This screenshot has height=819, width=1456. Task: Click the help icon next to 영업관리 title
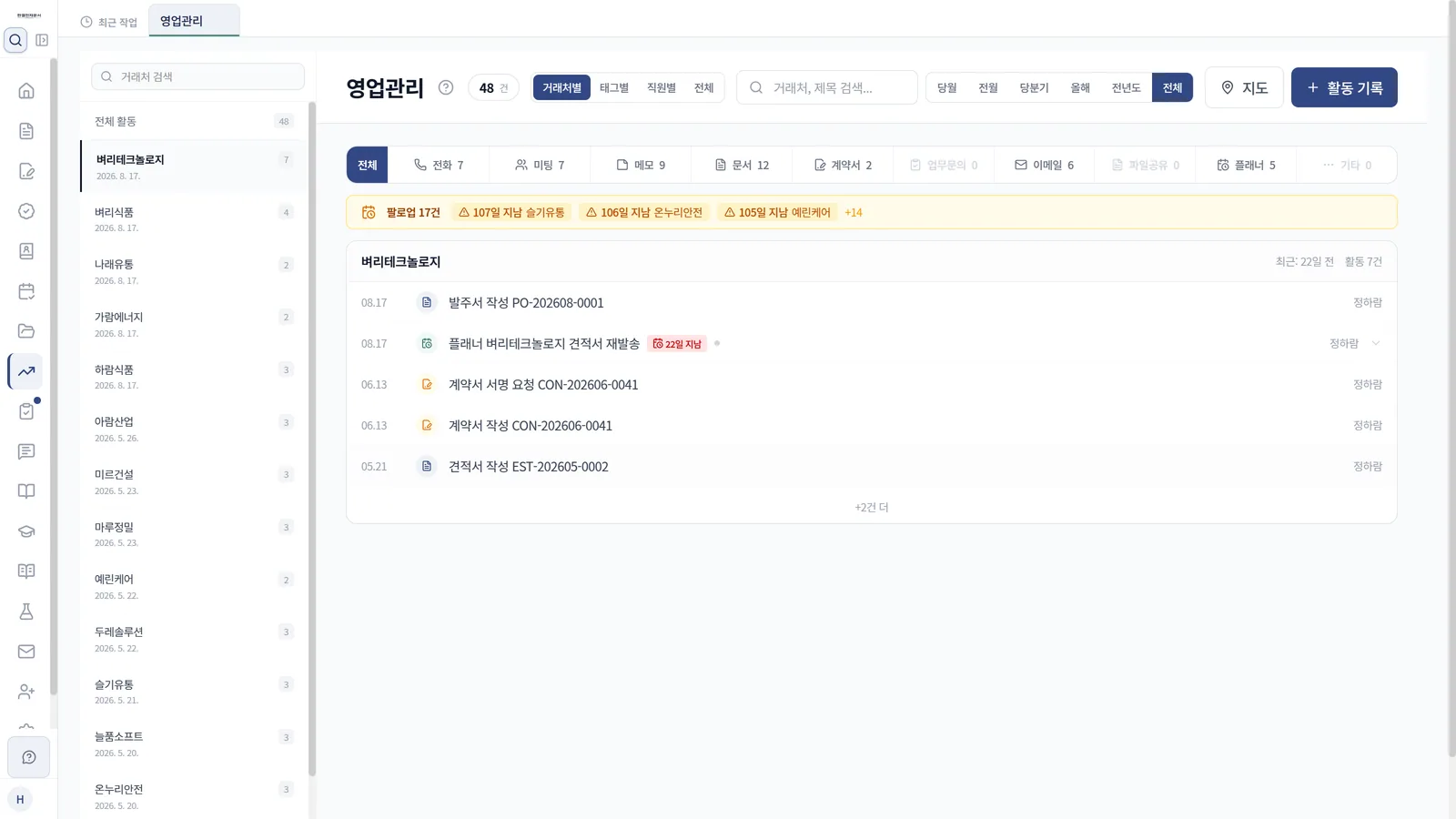click(x=446, y=87)
